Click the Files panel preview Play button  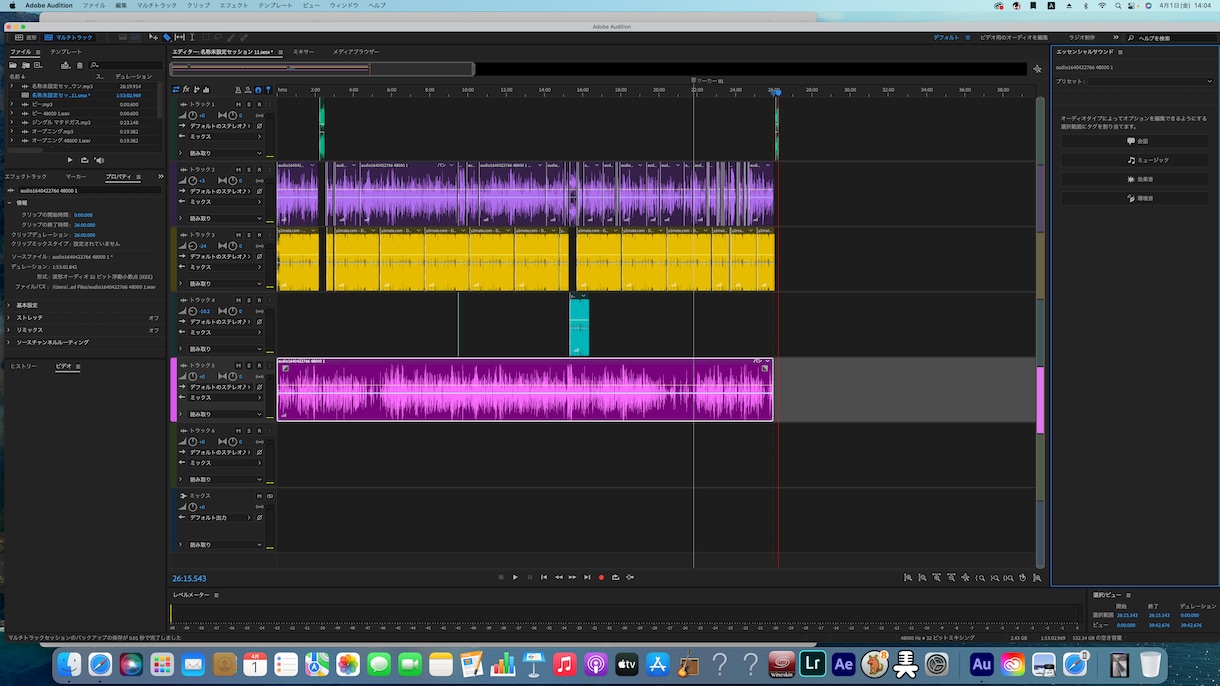(x=70, y=160)
